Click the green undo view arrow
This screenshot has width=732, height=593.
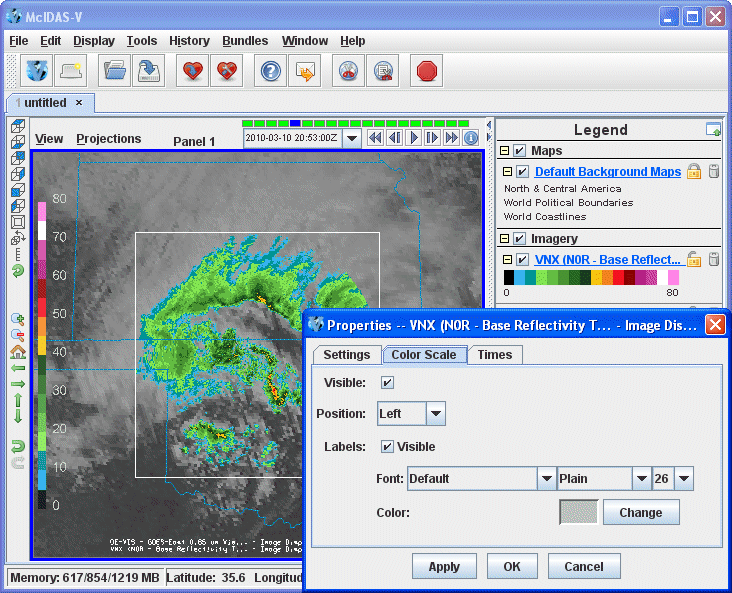18,447
